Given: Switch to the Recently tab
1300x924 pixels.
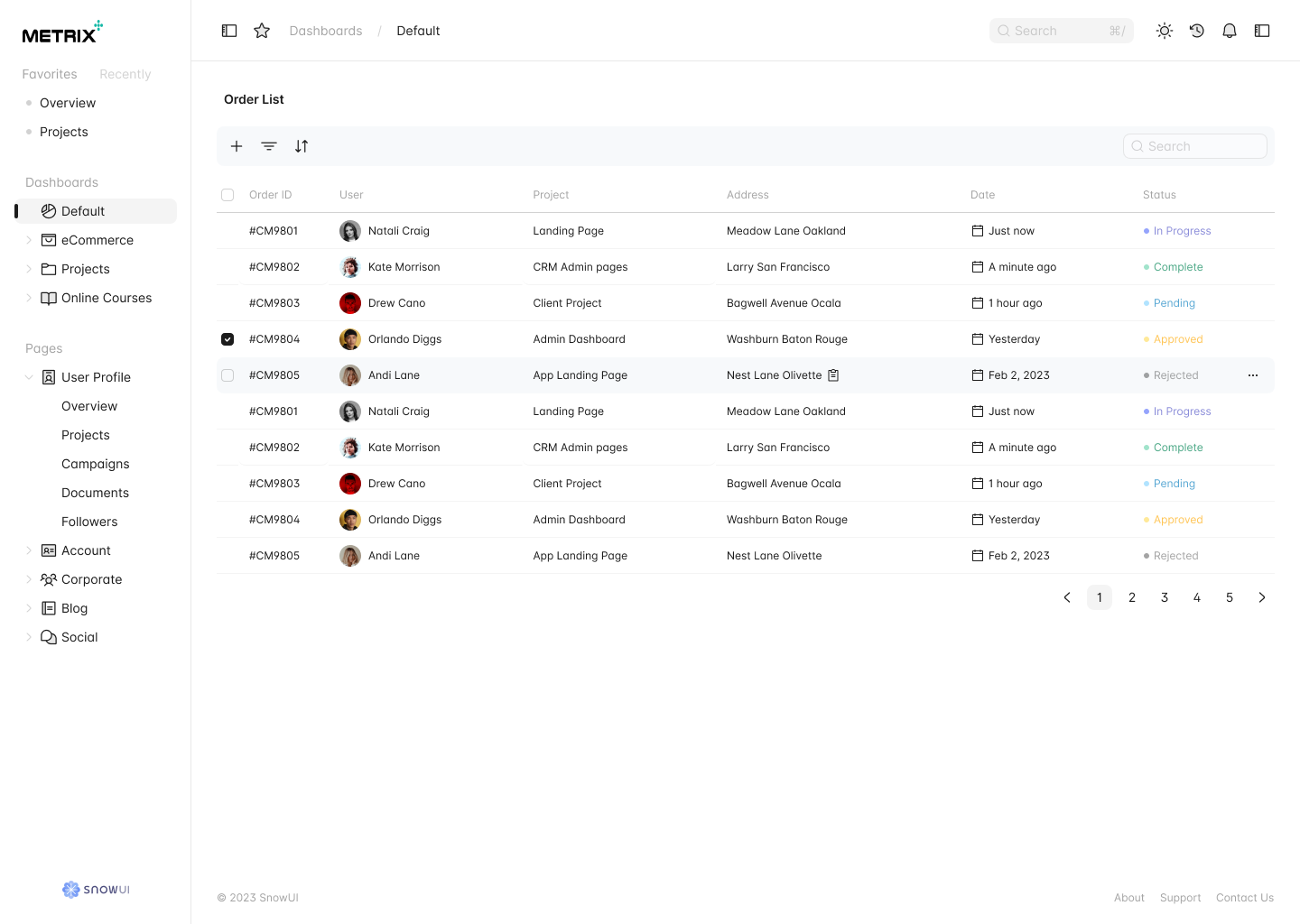Looking at the screenshot, I should point(125,74).
